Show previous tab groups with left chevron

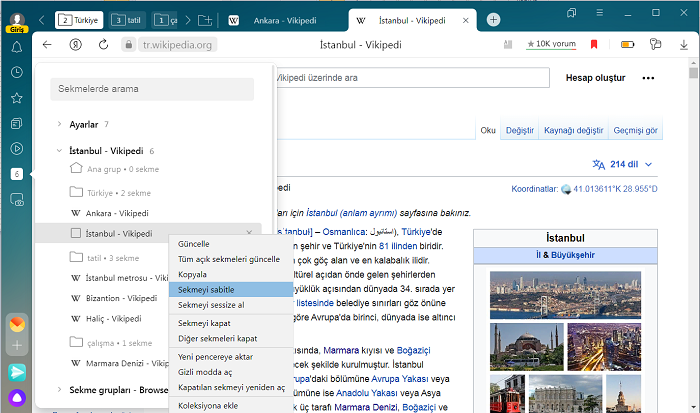click(42, 20)
